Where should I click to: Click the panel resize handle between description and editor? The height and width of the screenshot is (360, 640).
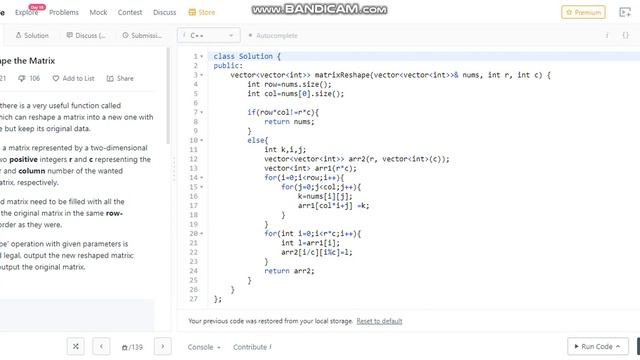(174, 169)
